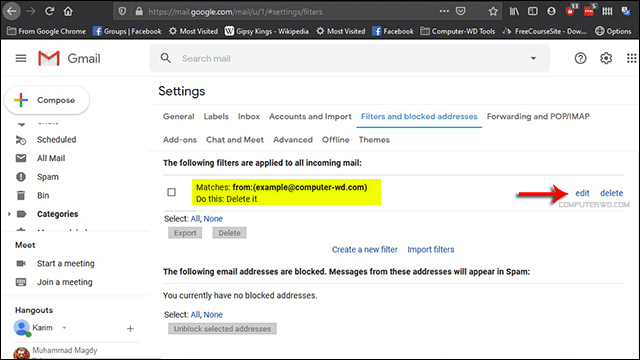Open the settings gear icon

tap(606, 58)
